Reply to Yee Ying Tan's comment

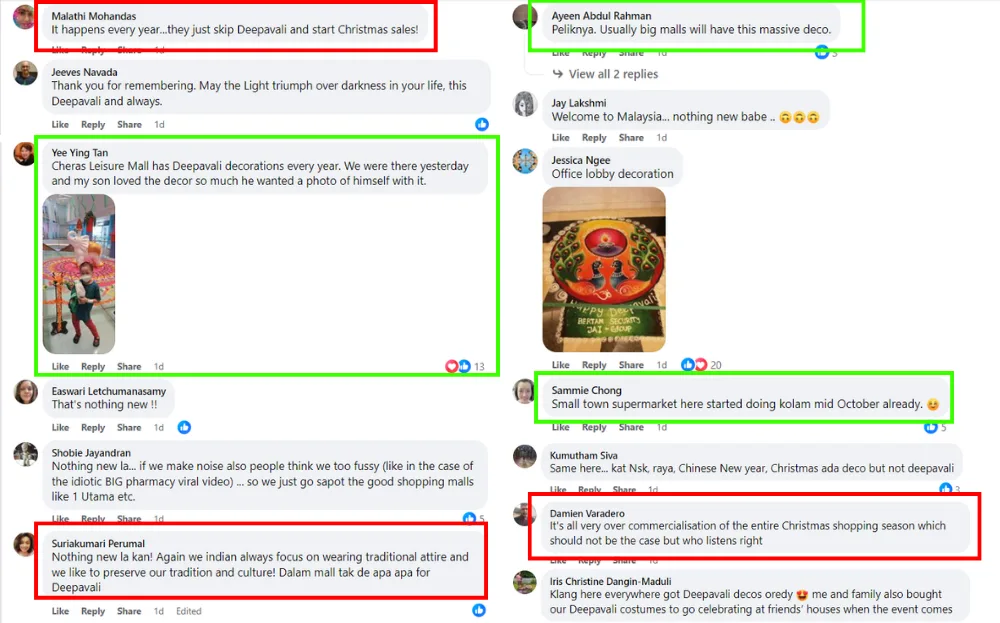coord(92,366)
